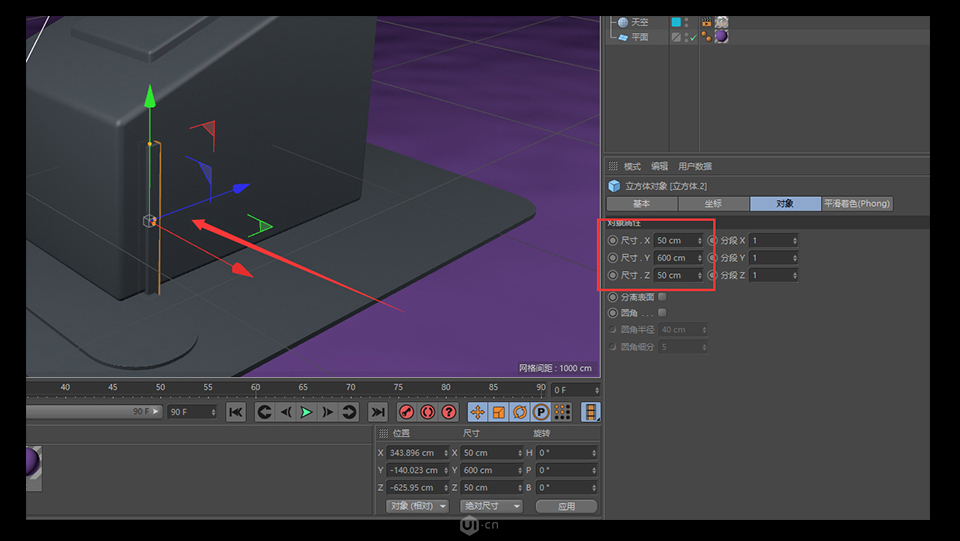Click frame 60 on the timeline ruler
This screenshot has width=960, height=541.
tap(255, 387)
